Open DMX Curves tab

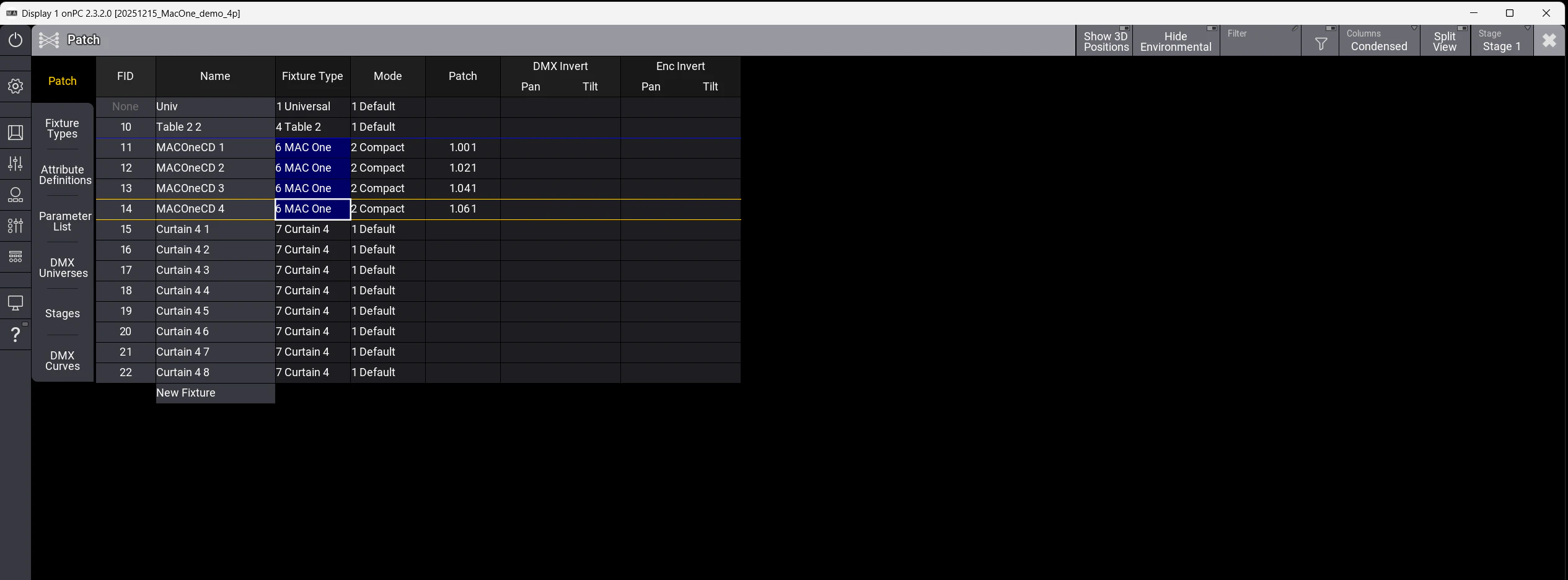click(x=63, y=361)
